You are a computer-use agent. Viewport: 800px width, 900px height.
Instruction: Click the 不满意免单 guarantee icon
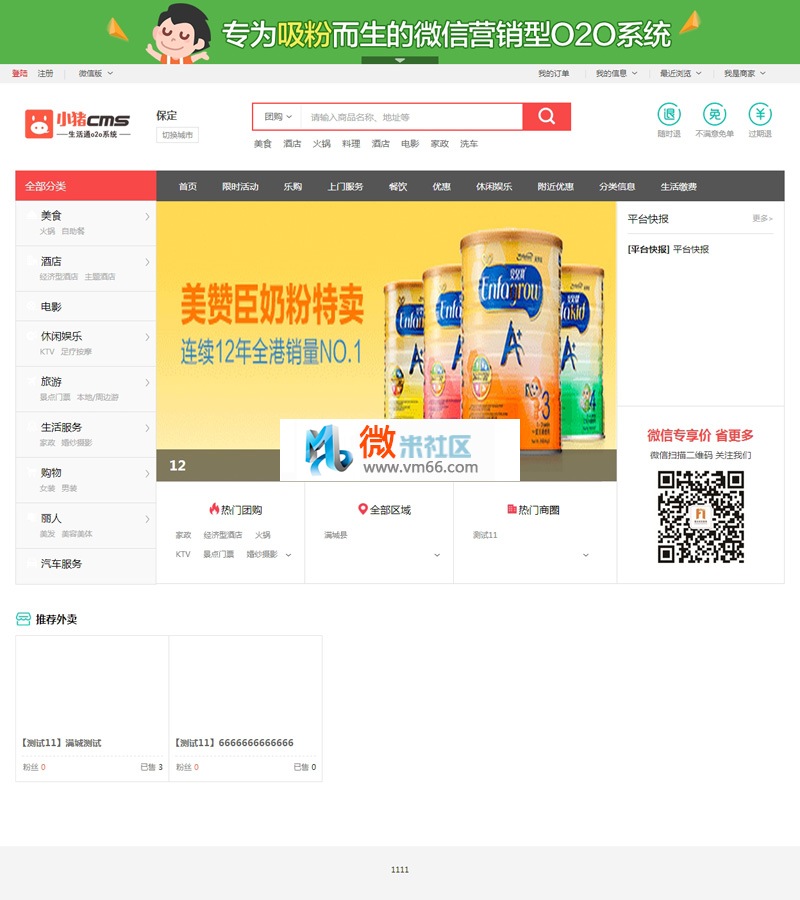point(714,114)
